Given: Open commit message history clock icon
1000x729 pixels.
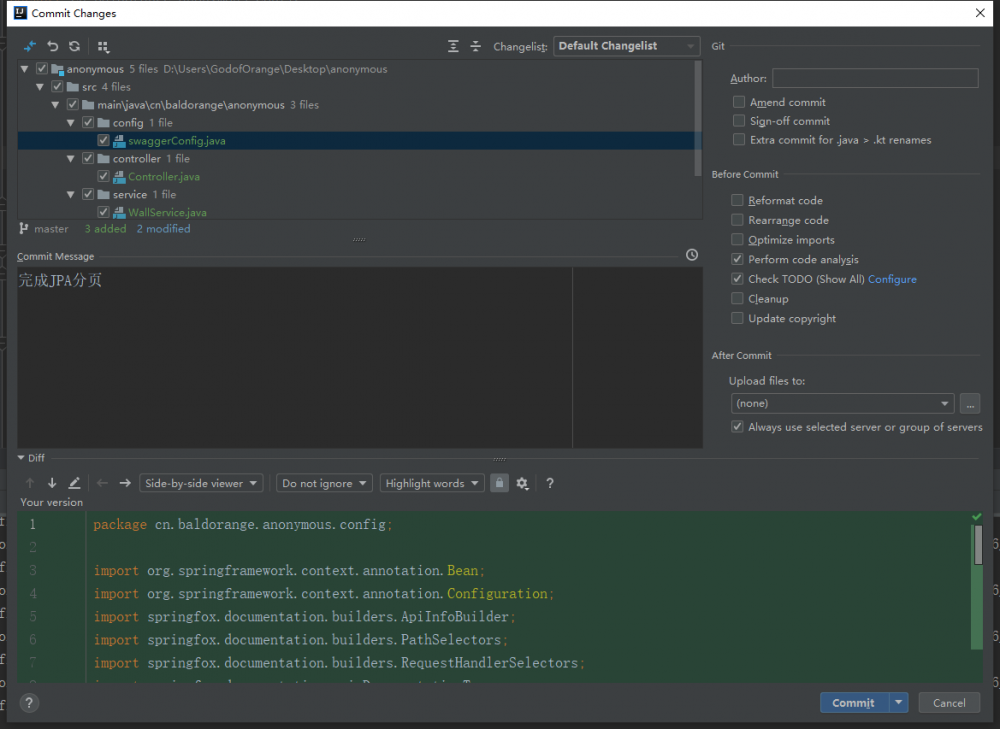Looking at the screenshot, I should [692, 255].
